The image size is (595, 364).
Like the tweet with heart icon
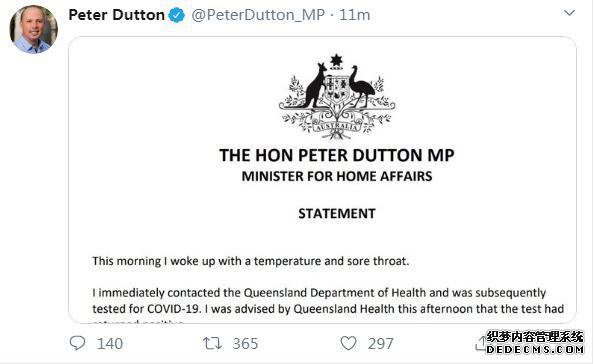click(x=348, y=343)
